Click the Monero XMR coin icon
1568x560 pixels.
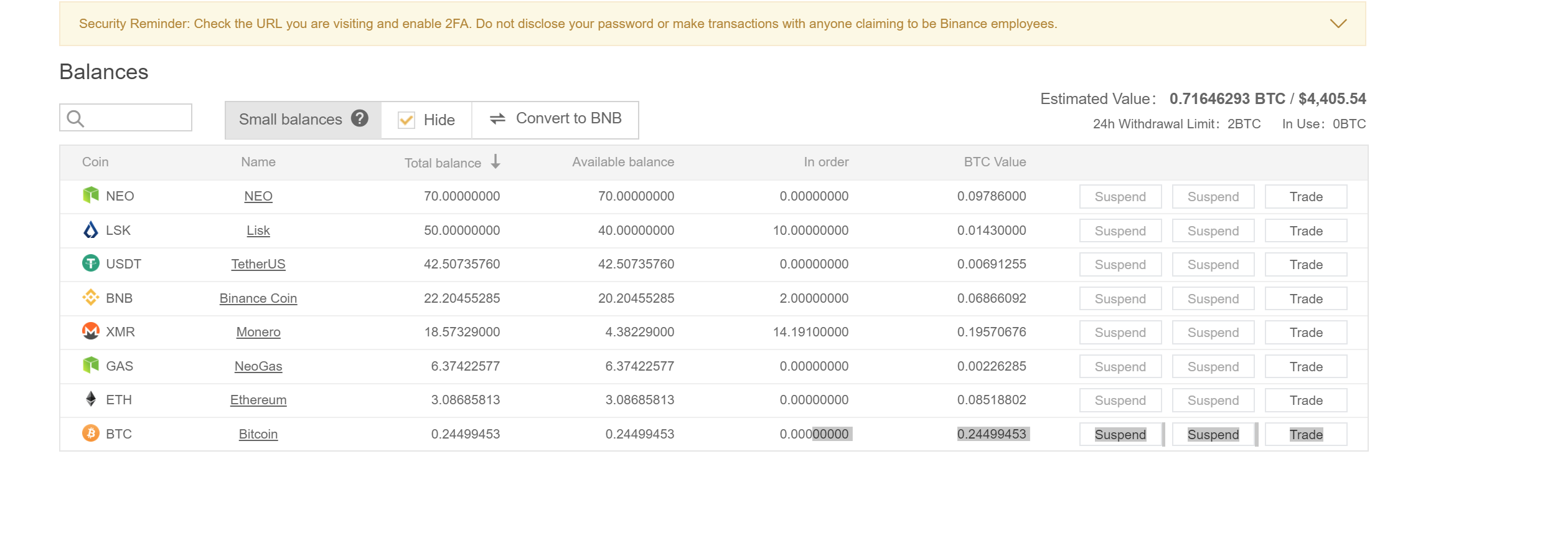(x=91, y=331)
